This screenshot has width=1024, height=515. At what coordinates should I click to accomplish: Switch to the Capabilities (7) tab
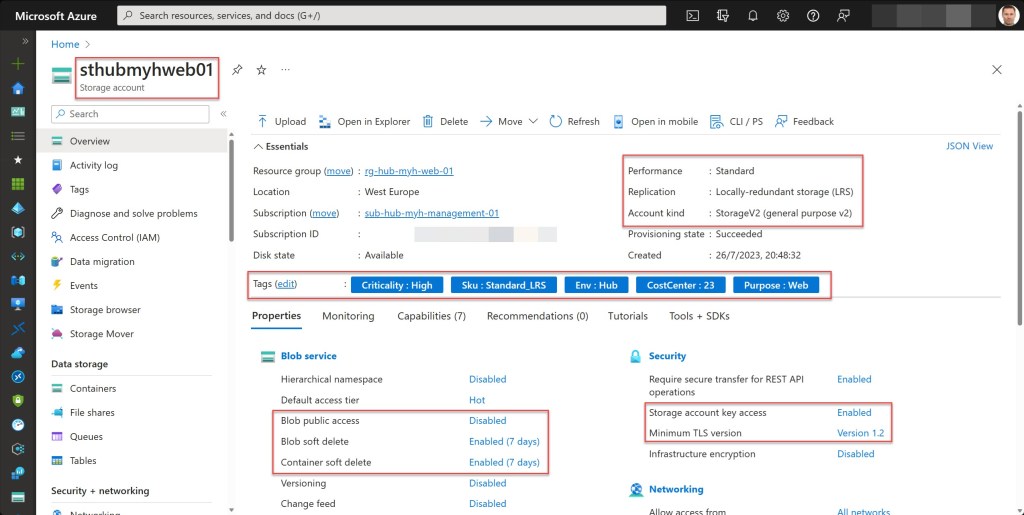tap(431, 316)
